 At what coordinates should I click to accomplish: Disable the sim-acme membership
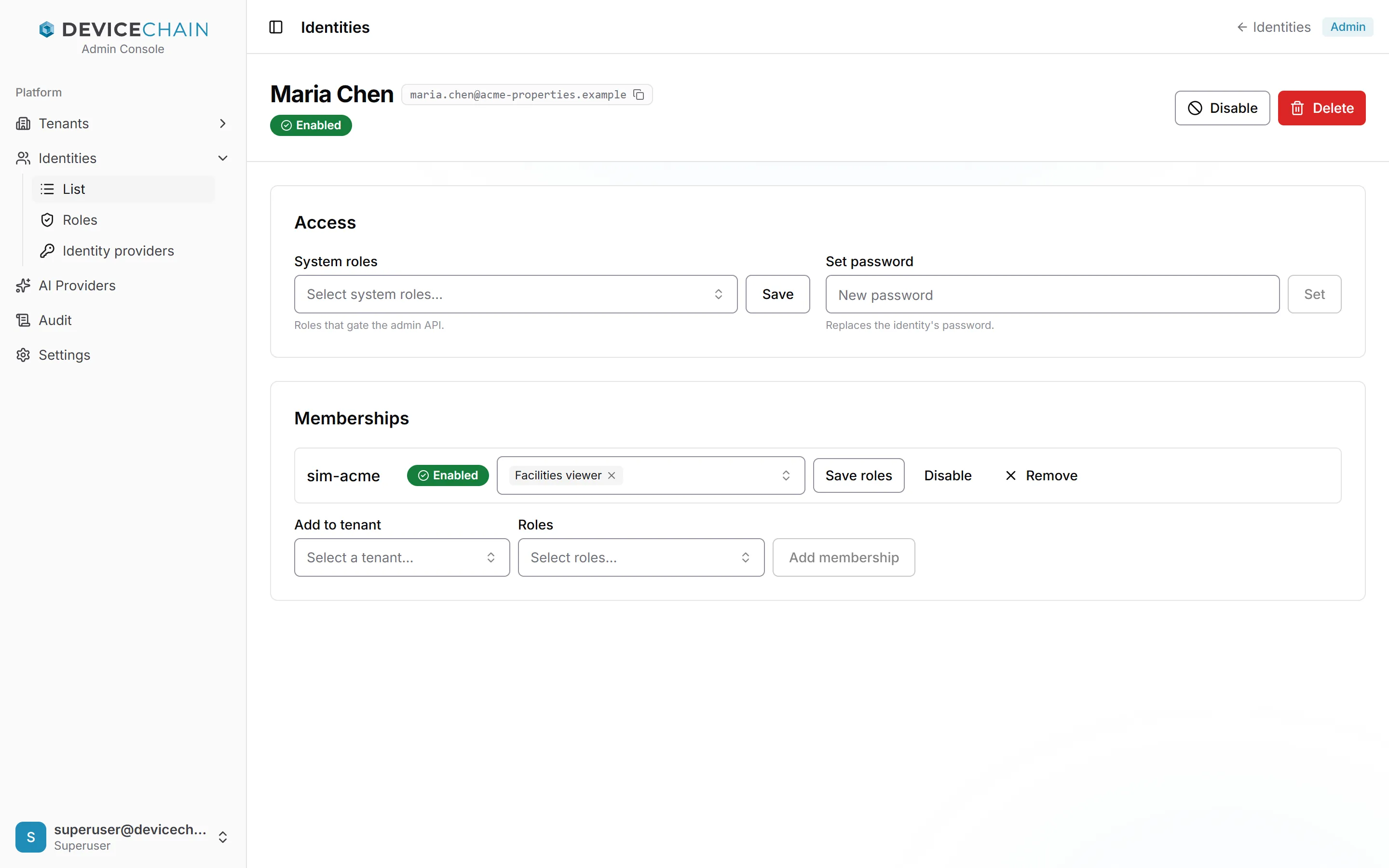click(948, 475)
